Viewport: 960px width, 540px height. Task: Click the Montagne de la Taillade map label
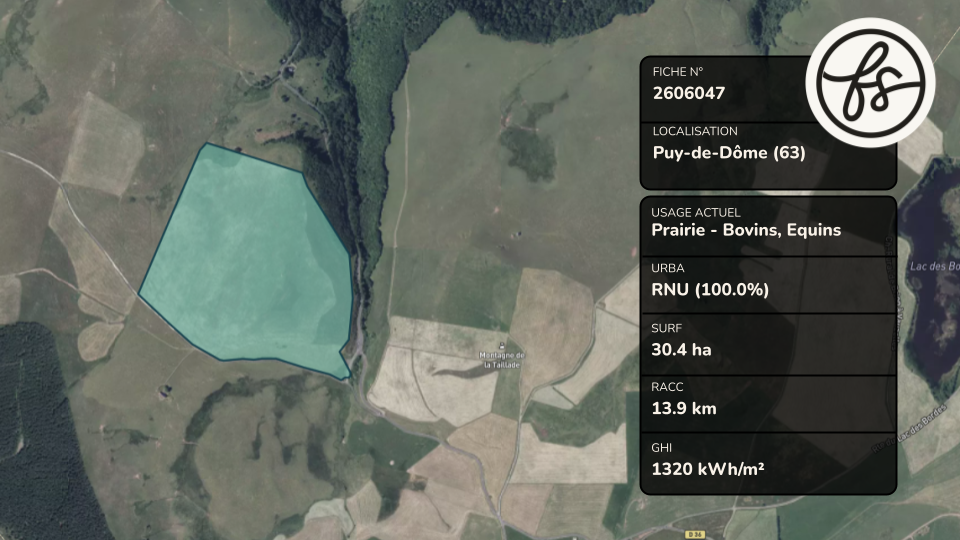(x=502, y=360)
